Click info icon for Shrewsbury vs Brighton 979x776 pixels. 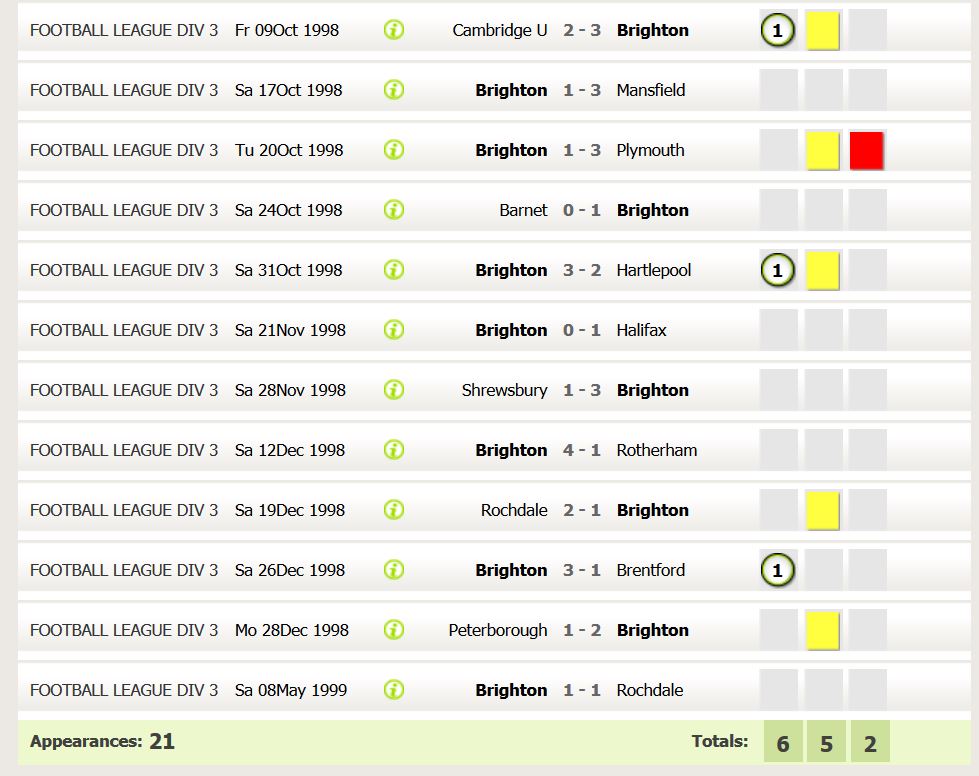(394, 389)
